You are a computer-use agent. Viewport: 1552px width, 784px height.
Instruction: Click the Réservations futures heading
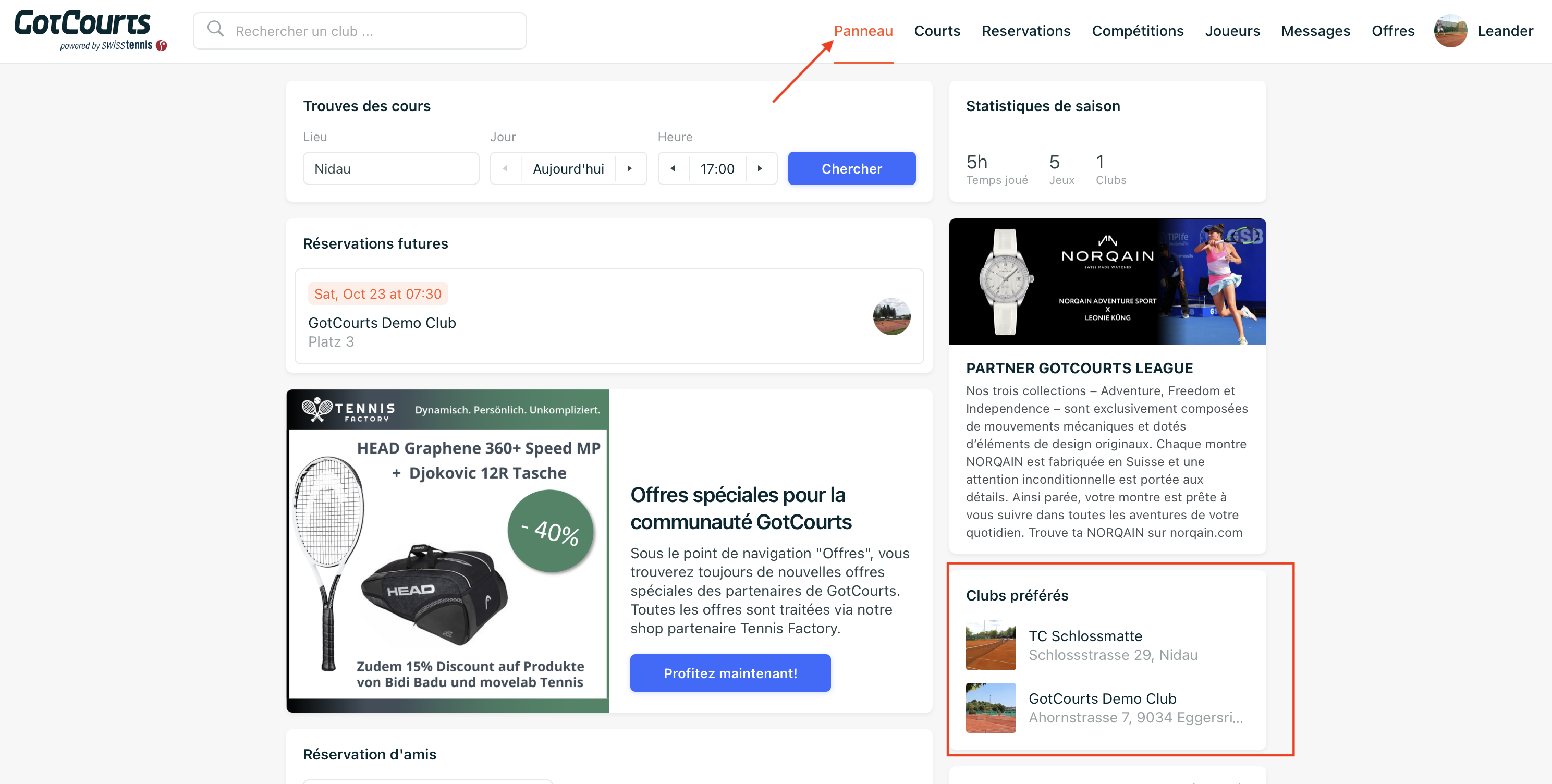pos(375,243)
